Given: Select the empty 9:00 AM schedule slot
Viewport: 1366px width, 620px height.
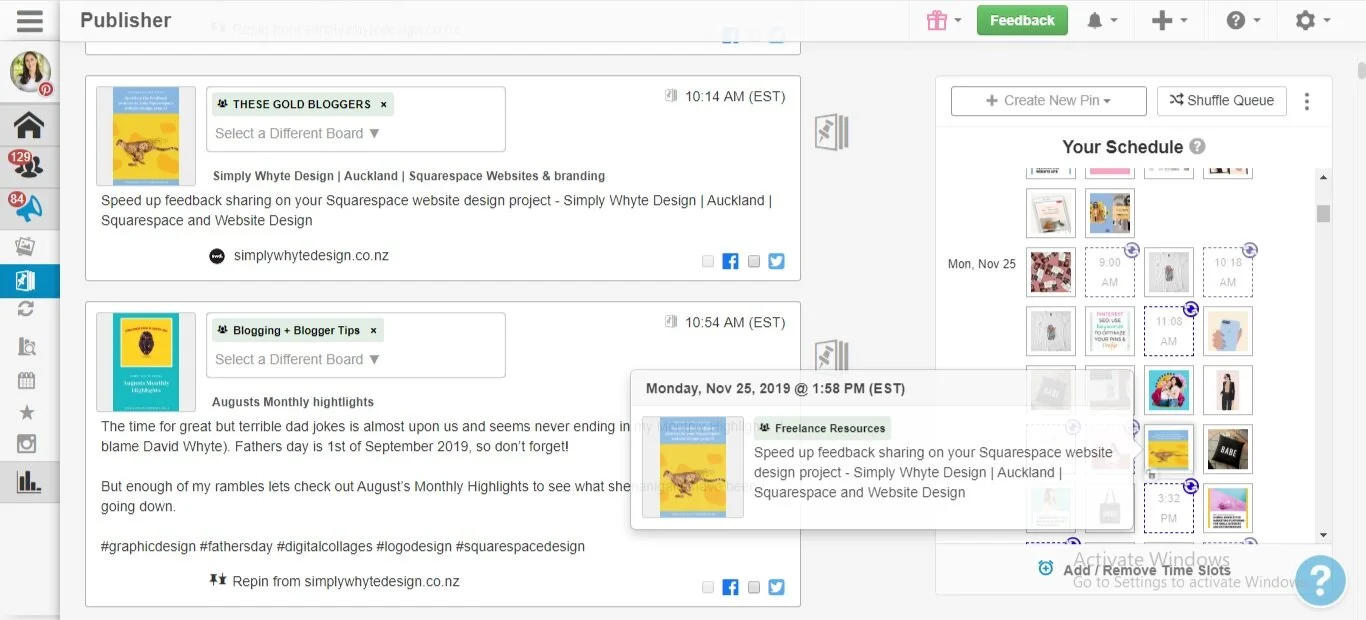Looking at the screenshot, I should 1110,272.
